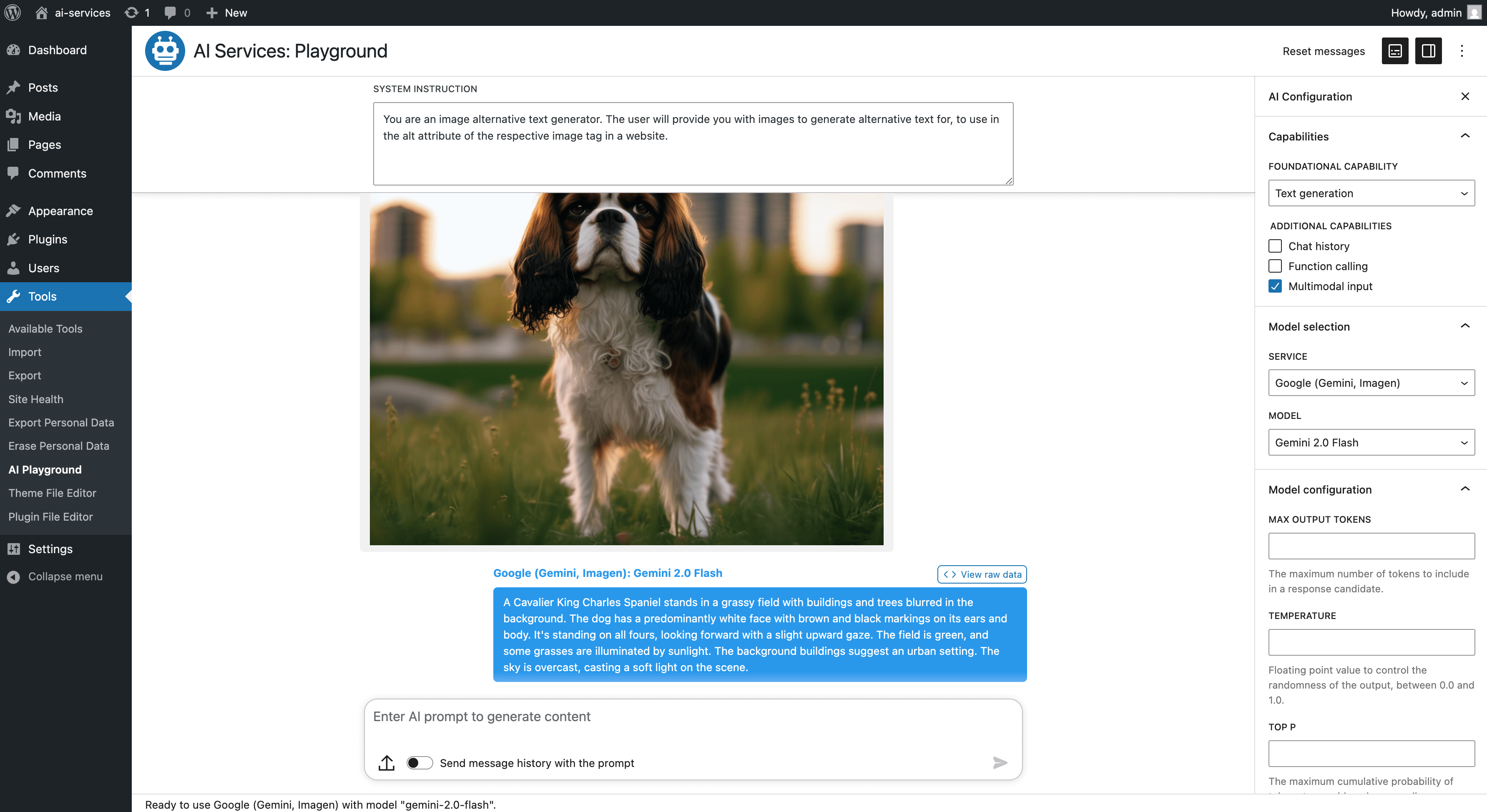Click the Users person icon
The width and height of the screenshot is (1487, 812).
[13, 268]
